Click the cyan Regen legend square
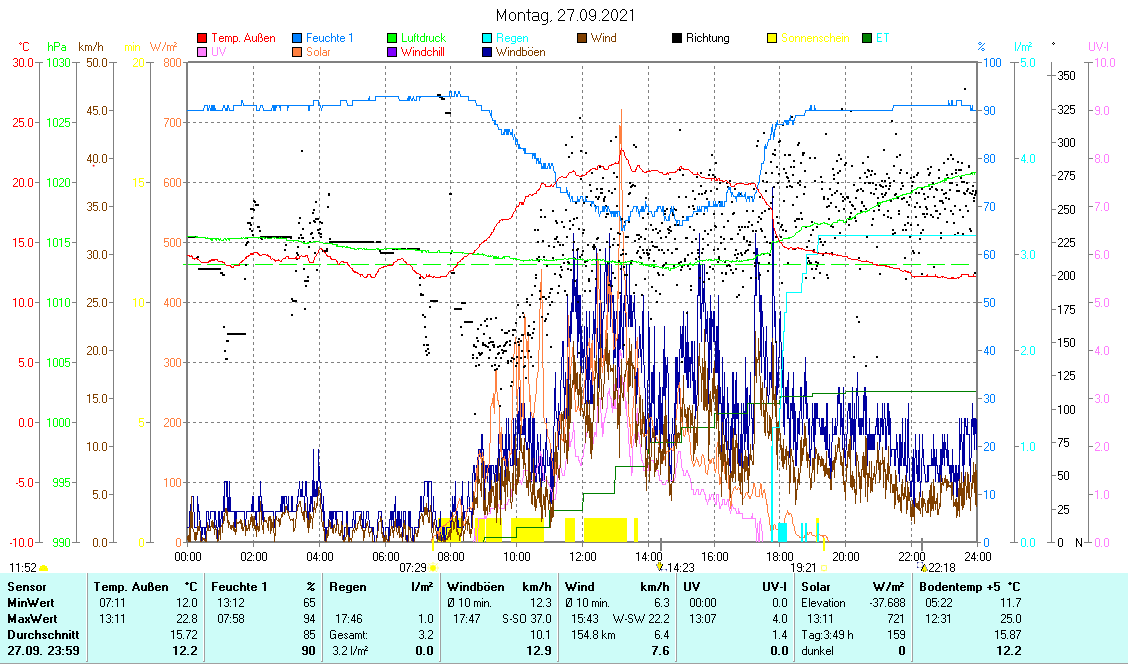The image size is (1128, 664). coord(487,38)
